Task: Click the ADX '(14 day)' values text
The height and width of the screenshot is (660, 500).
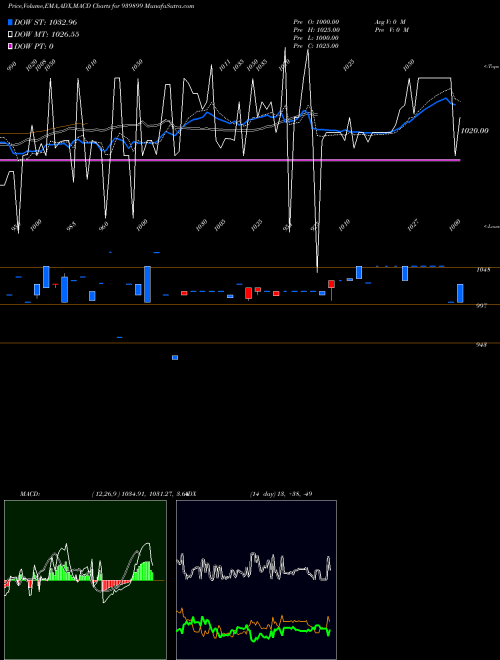Action: point(281,494)
